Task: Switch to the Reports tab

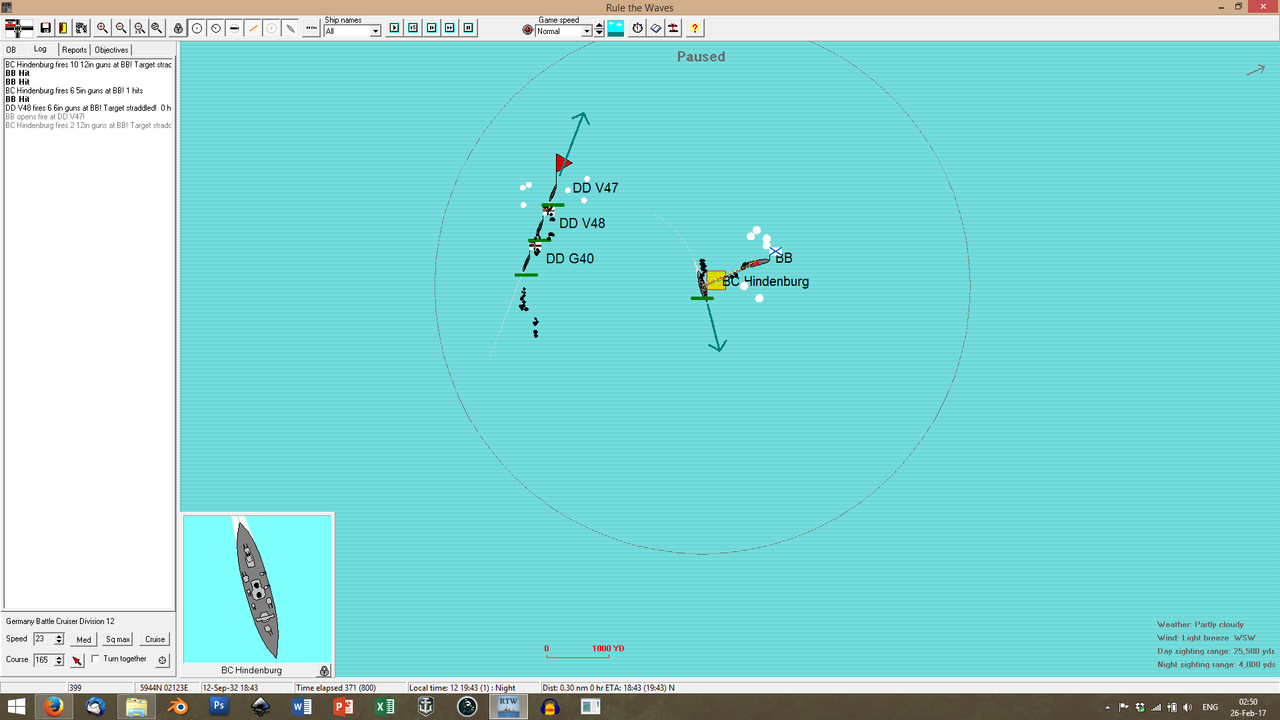Action: point(74,49)
